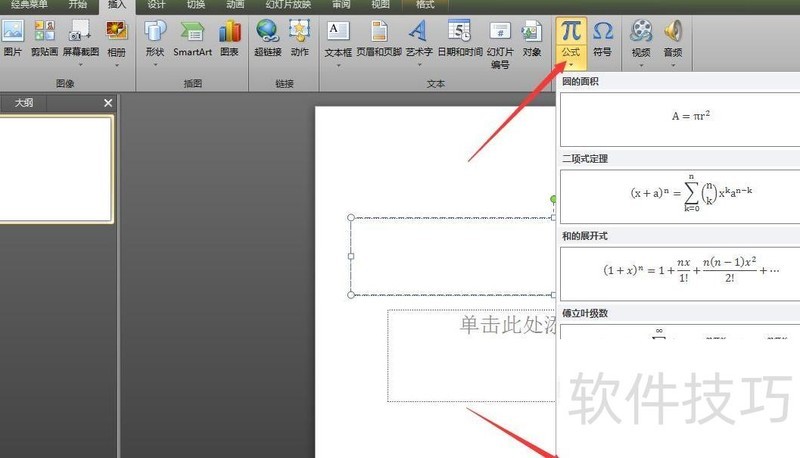The height and width of the screenshot is (458, 800).
Task: Open the 视图 view tab
Action: [x=380, y=5]
